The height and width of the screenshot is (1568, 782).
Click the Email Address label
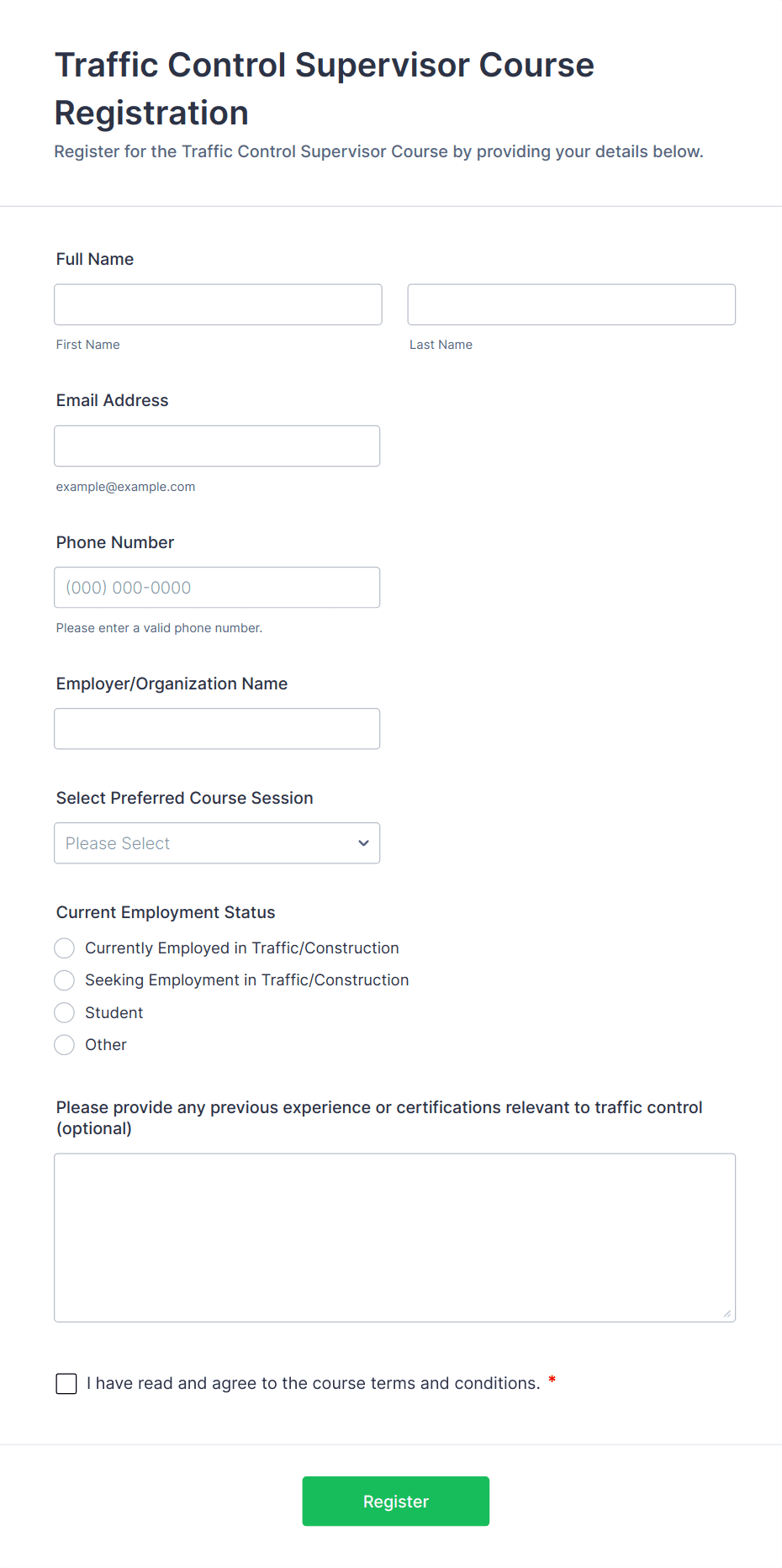pos(113,400)
